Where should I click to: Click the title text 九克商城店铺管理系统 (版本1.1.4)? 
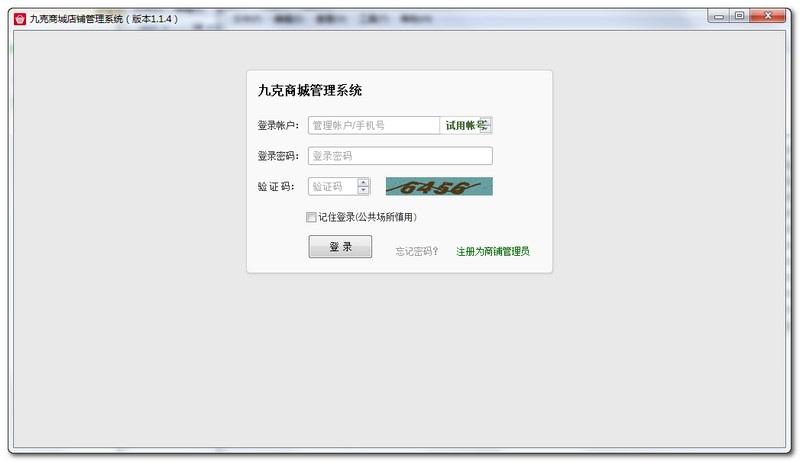(104, 19)
